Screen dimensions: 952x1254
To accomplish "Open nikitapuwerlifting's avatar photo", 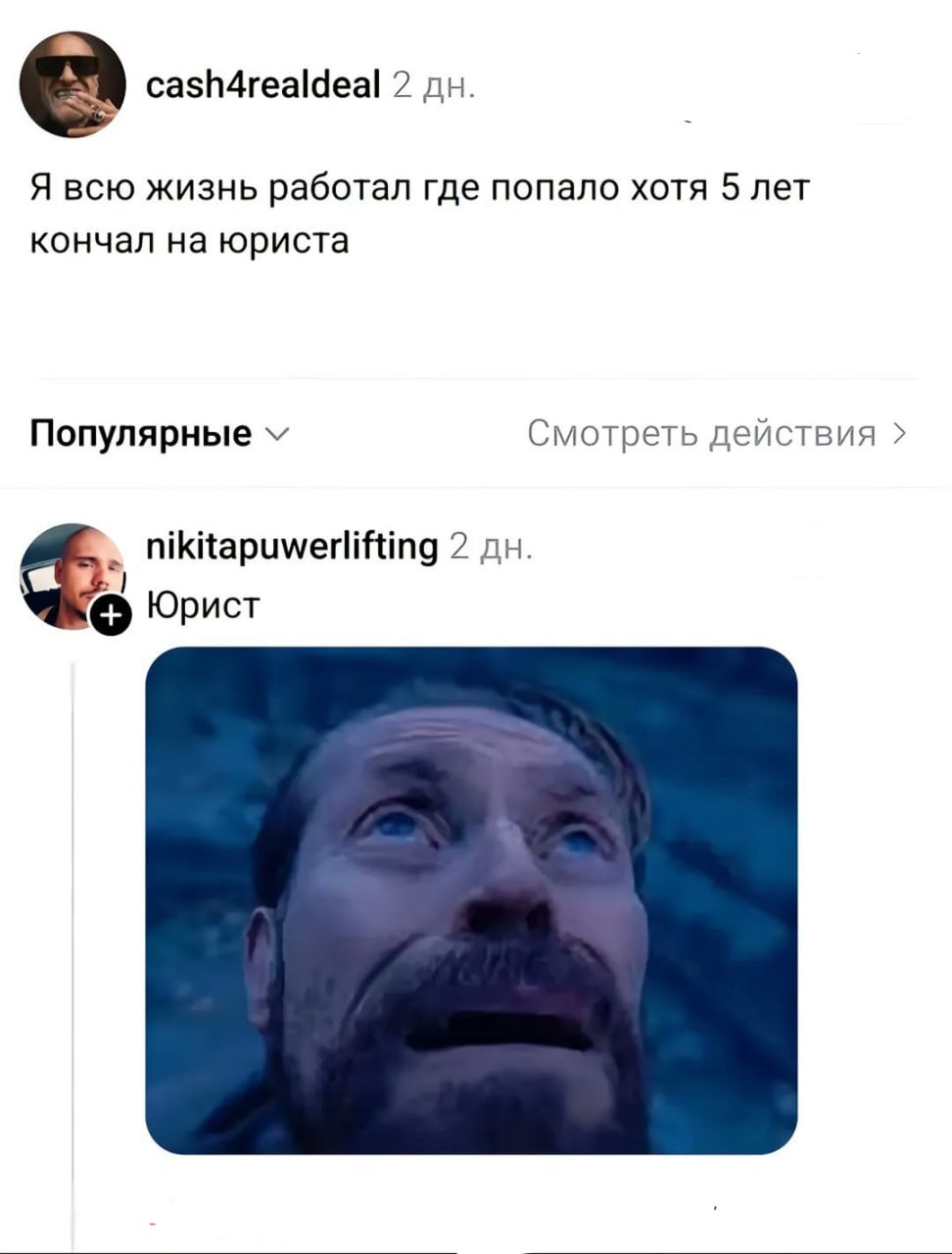I will click(x=72, y=577).
